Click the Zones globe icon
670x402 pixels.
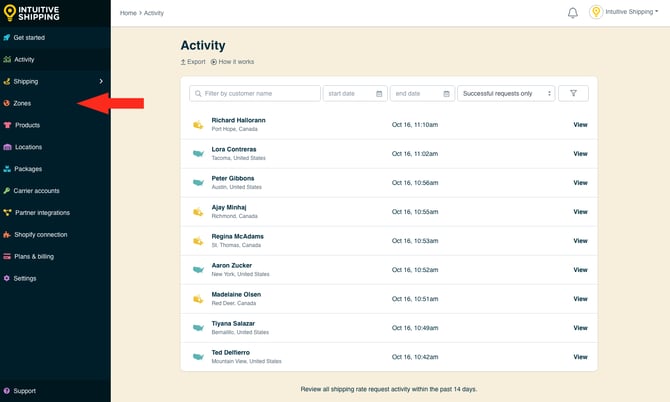[x=6, y=103]
